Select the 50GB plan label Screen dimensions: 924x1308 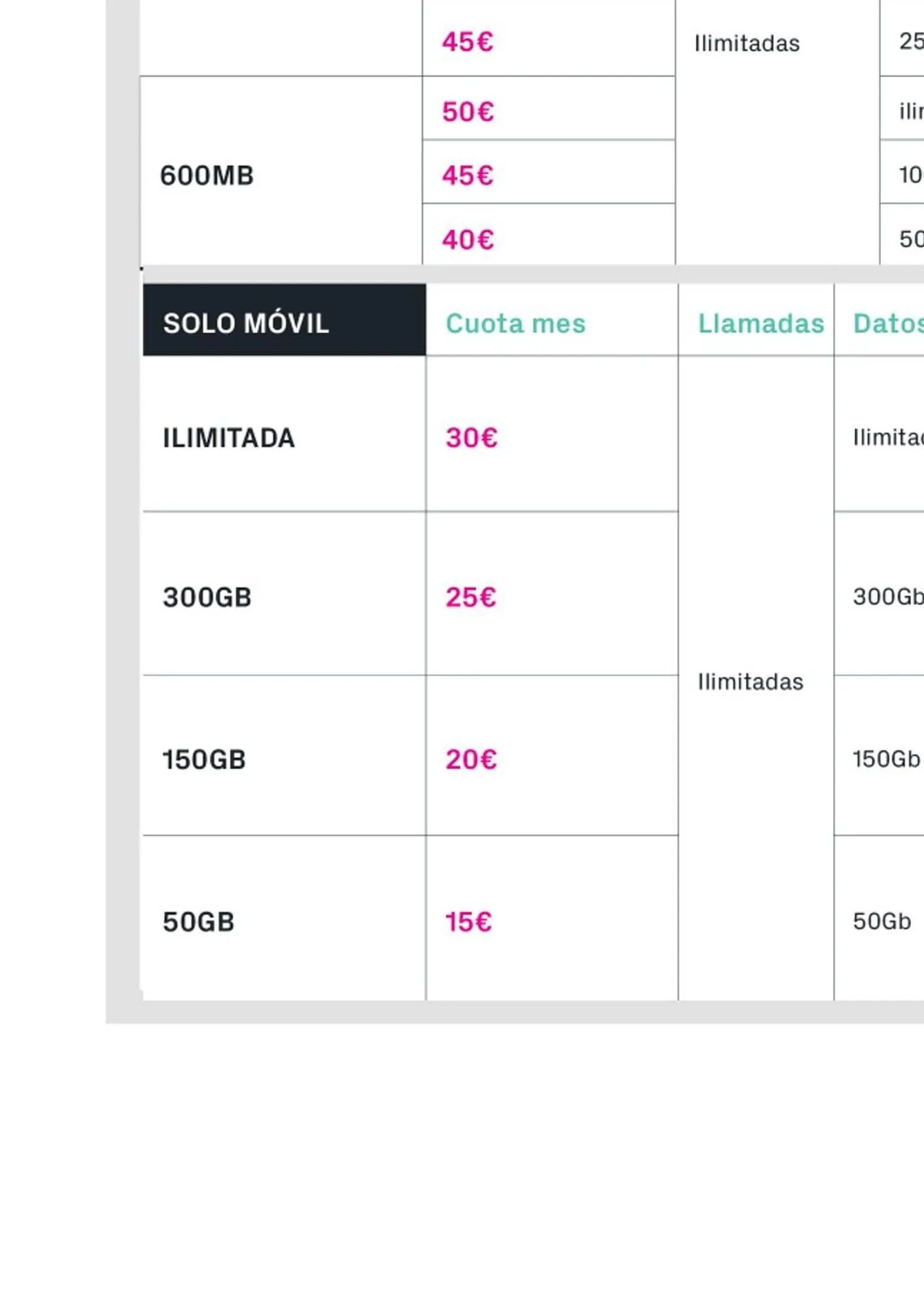coord(198,922)
